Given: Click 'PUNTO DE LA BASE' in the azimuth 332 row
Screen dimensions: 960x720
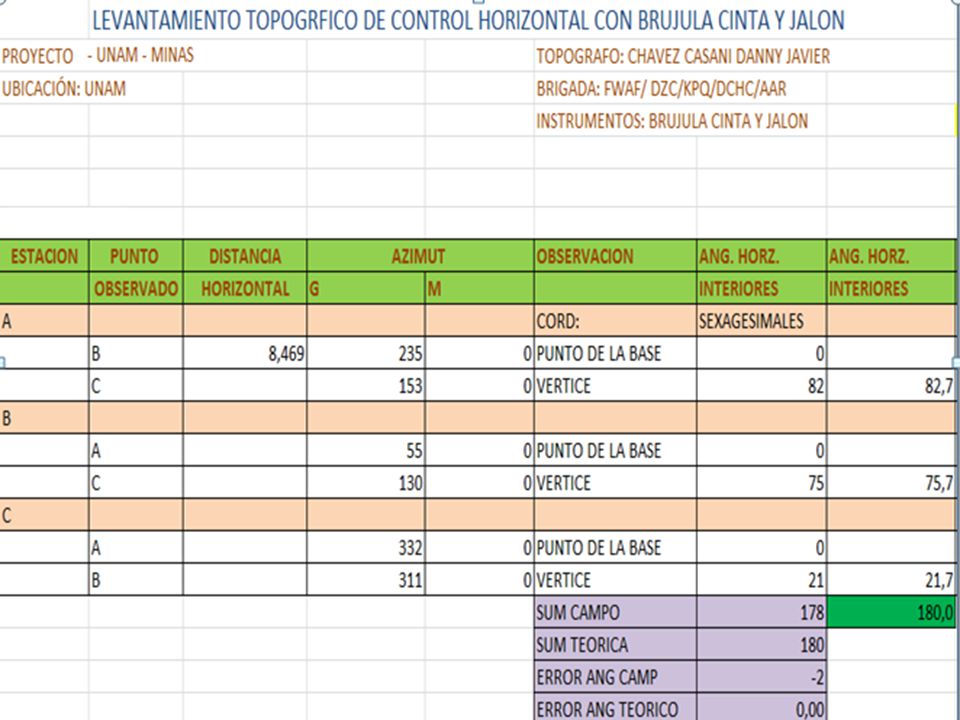Looking at the screenshot, I should (x=615, y=547).
